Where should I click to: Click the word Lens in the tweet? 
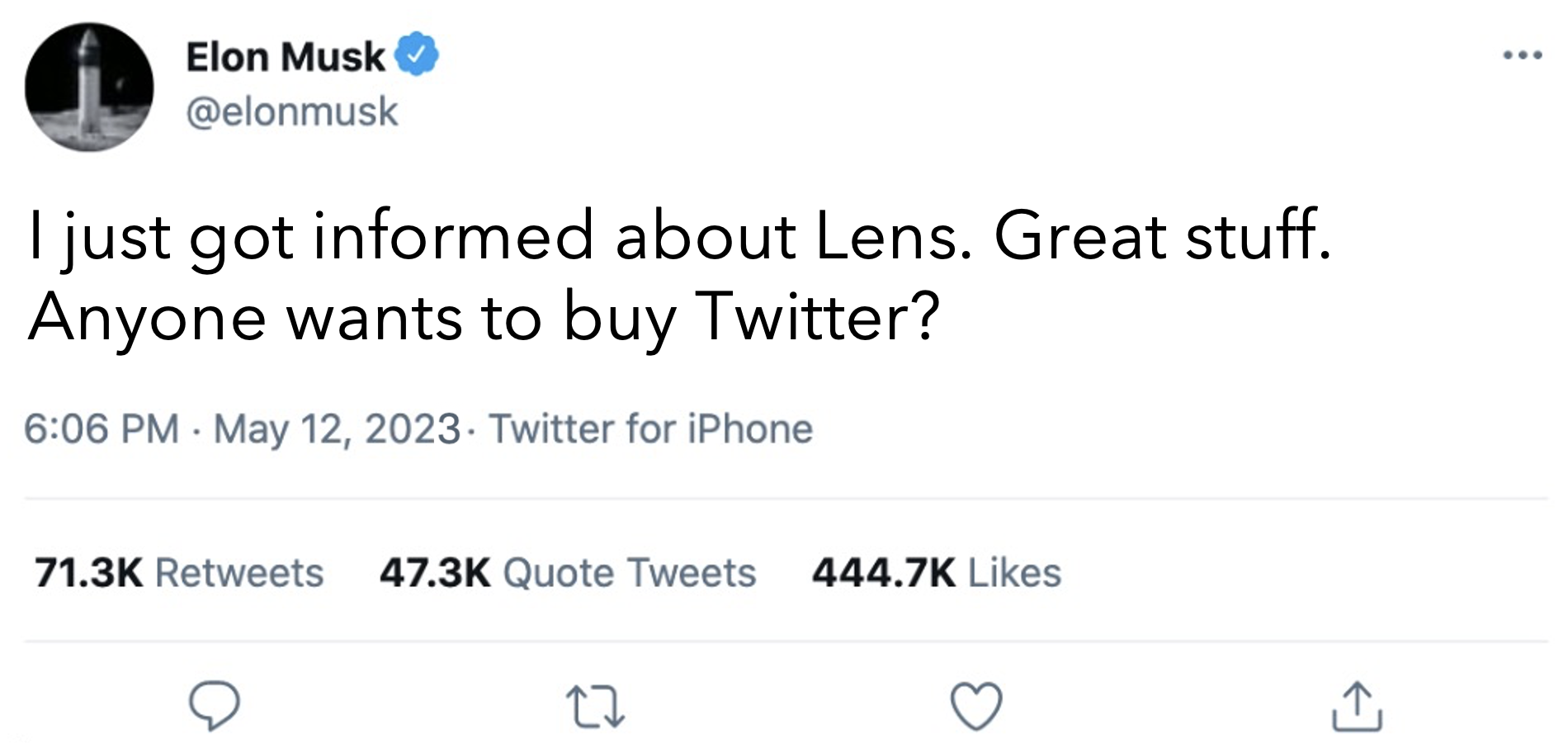887,236
